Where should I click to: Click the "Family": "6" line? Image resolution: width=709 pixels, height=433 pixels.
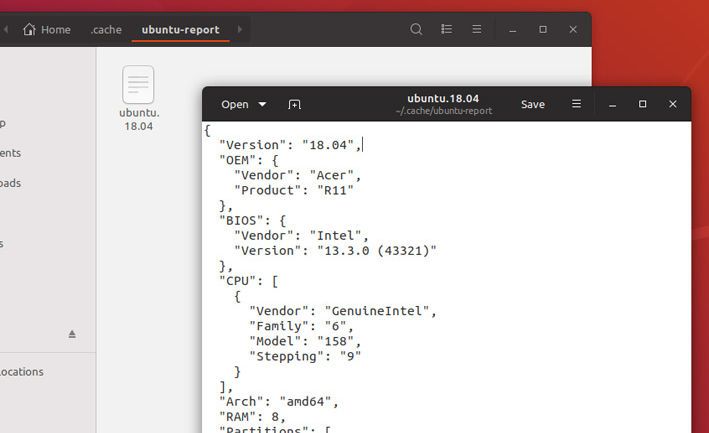coord(302,326)
